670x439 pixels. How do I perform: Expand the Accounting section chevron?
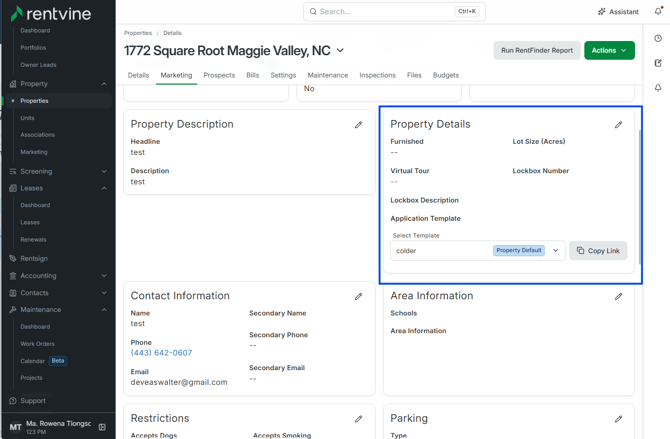[104, 276]
